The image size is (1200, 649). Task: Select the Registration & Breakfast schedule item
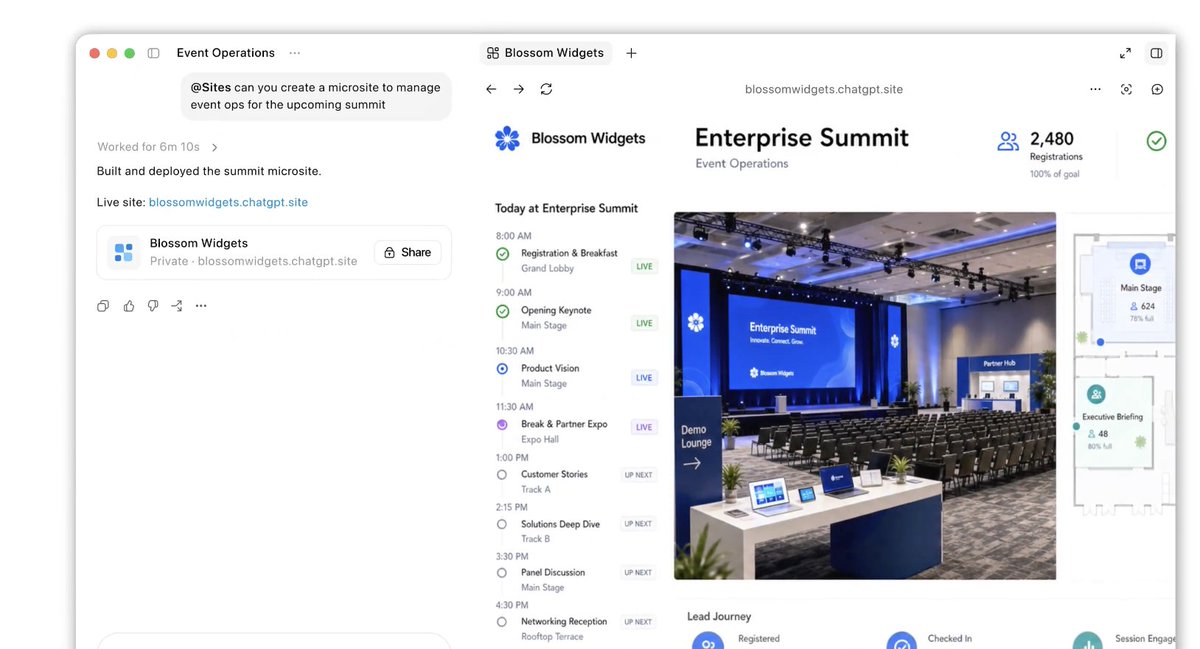coord(576,260)
